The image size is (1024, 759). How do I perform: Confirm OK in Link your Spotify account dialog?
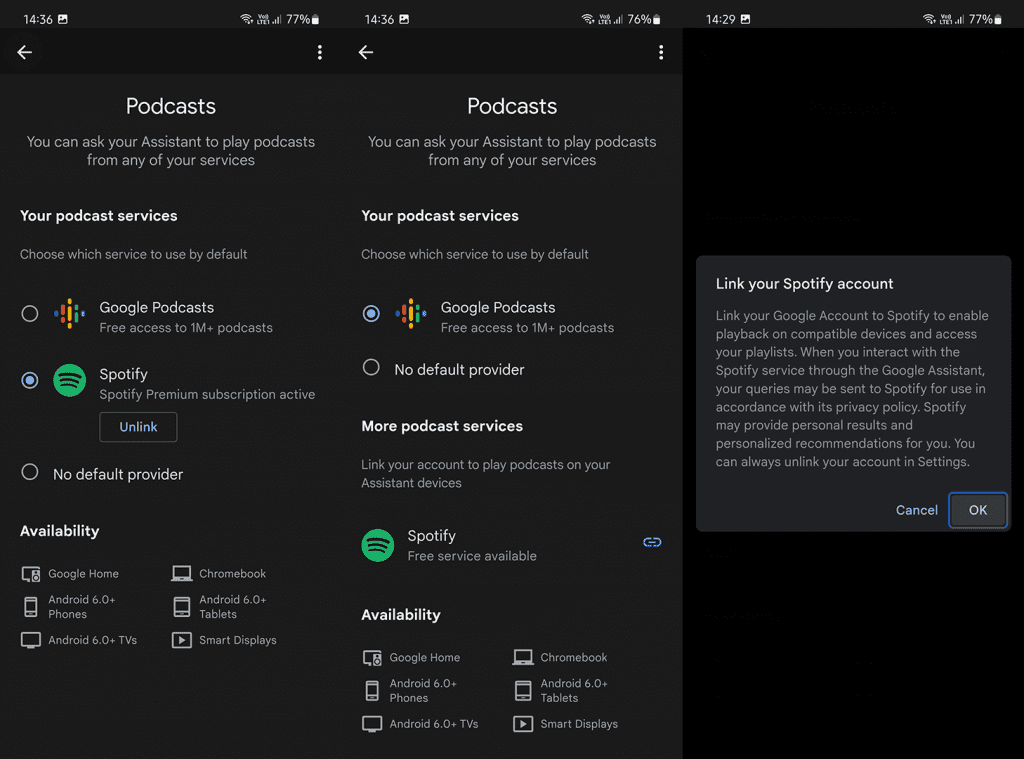pos(977,510)
